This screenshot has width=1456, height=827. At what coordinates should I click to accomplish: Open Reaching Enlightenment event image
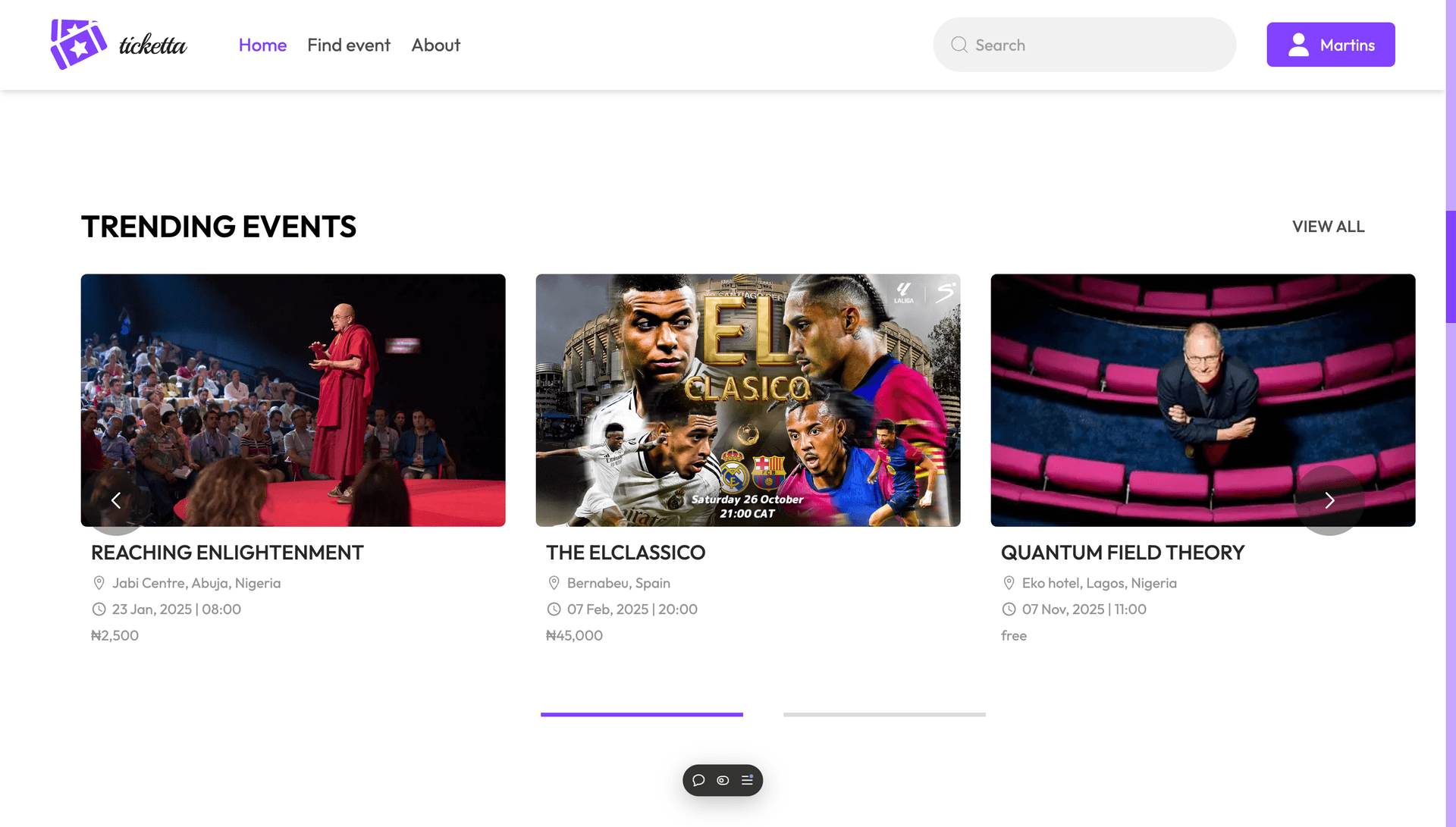coord(293,400)
